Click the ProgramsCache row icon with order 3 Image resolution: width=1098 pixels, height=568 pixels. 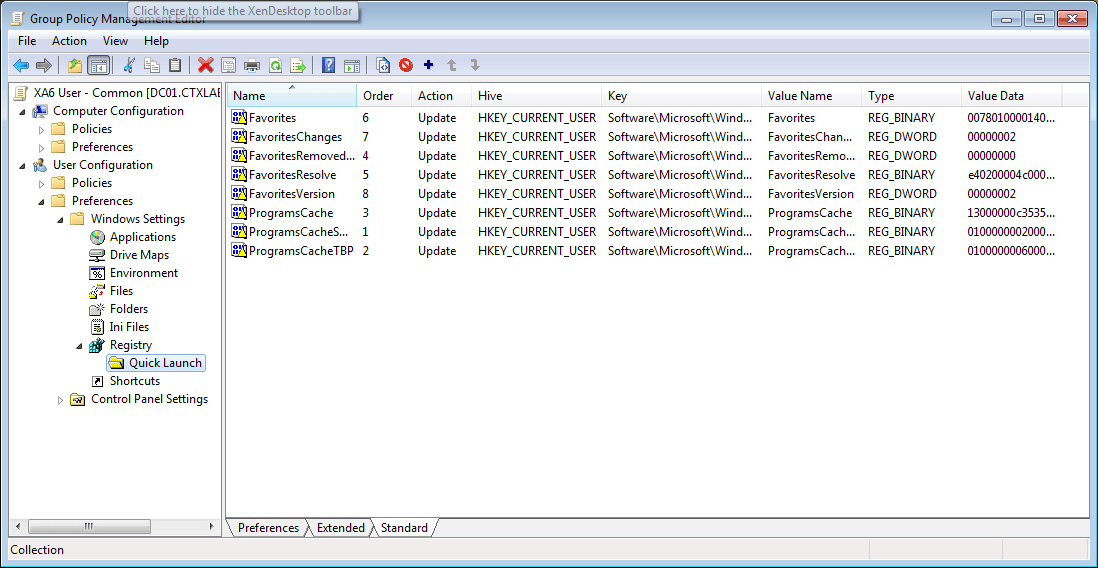point(239,212)
